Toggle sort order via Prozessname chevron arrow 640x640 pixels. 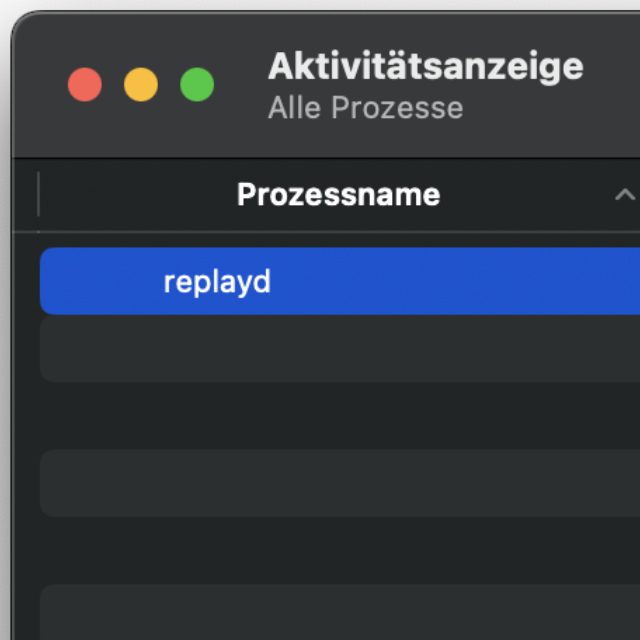click(x=625, y=194)
